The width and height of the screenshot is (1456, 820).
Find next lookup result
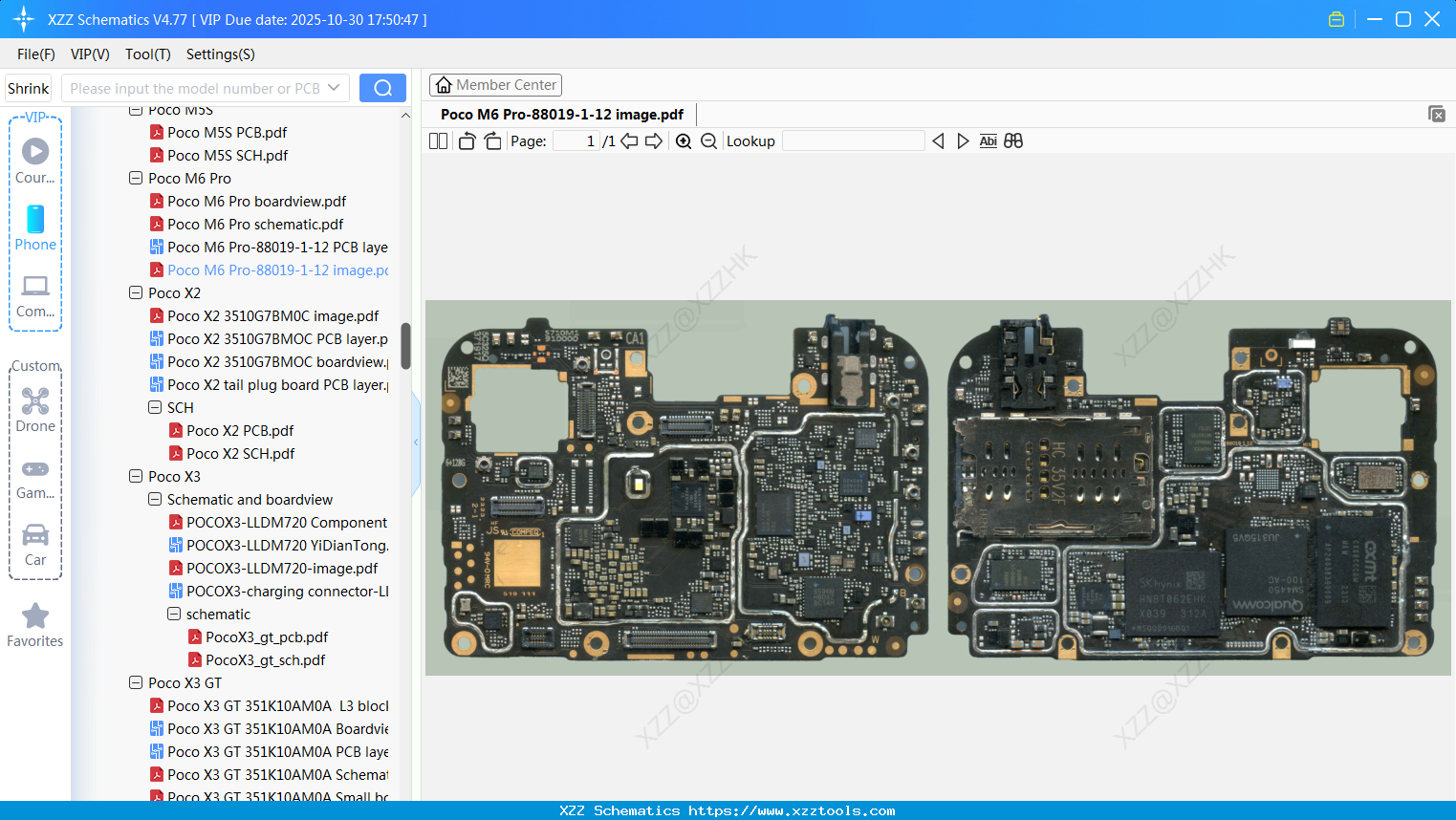(963, 141)
